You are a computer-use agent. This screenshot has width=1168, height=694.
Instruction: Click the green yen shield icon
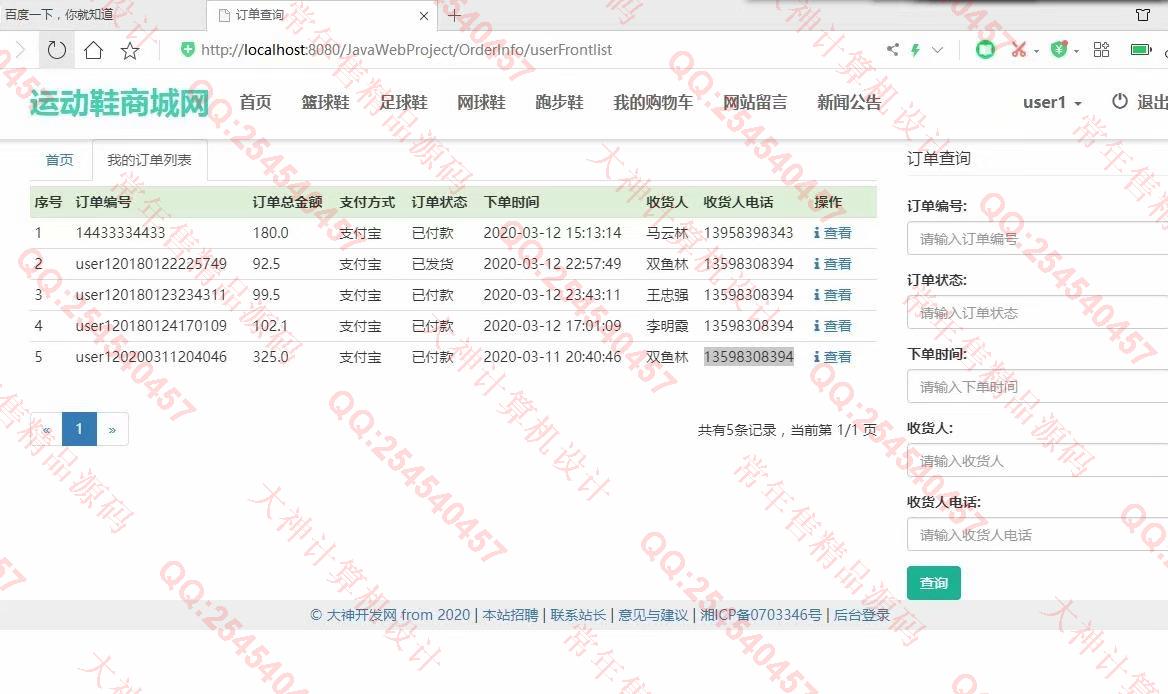pyautogui.click(x=1058, y=50)
